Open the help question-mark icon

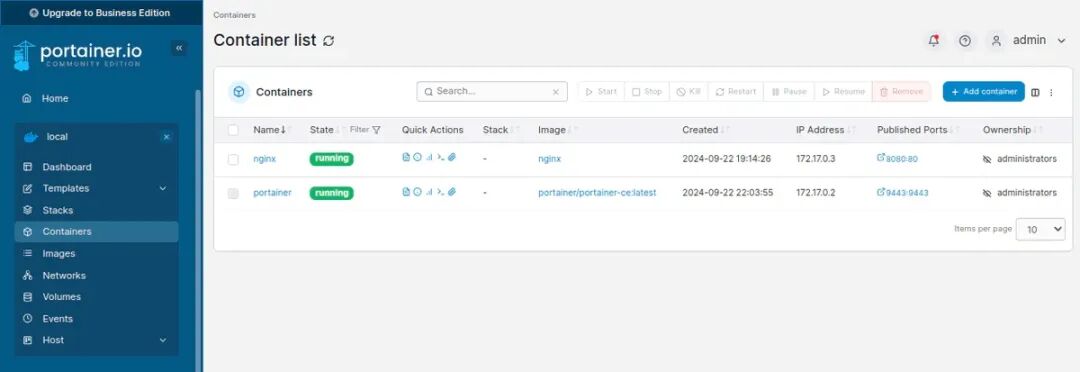coord(965,41)
